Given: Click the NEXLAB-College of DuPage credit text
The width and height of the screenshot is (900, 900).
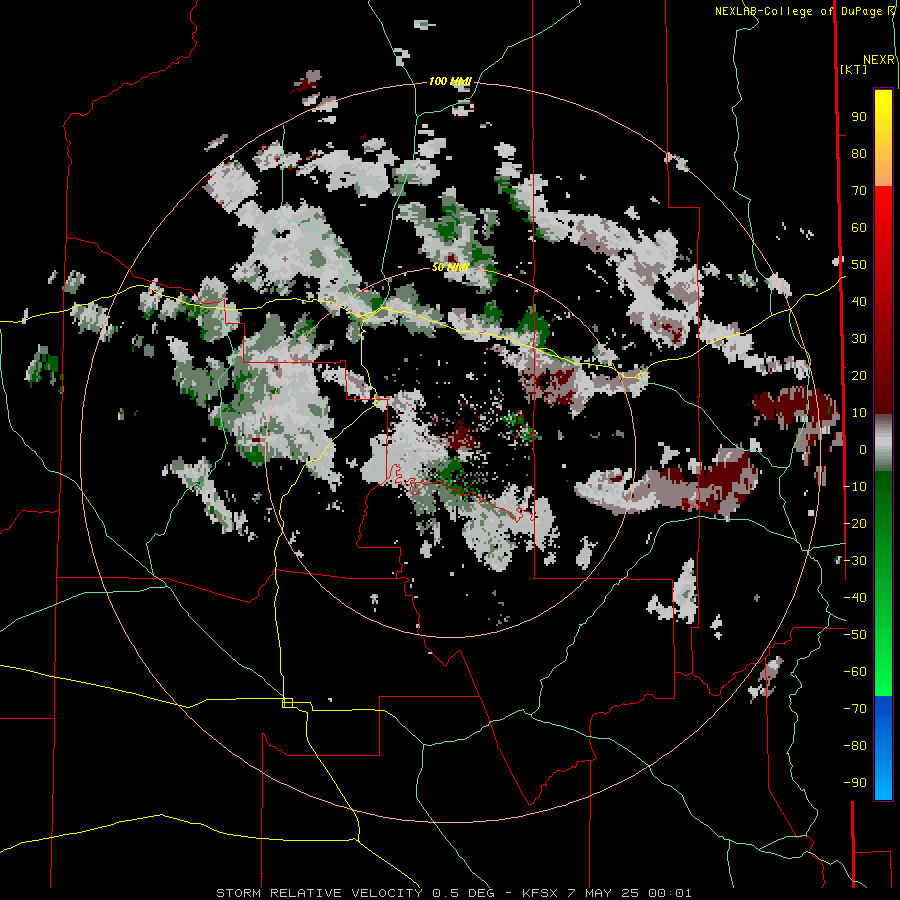Looking at the screenshot, I should point(800,11).
